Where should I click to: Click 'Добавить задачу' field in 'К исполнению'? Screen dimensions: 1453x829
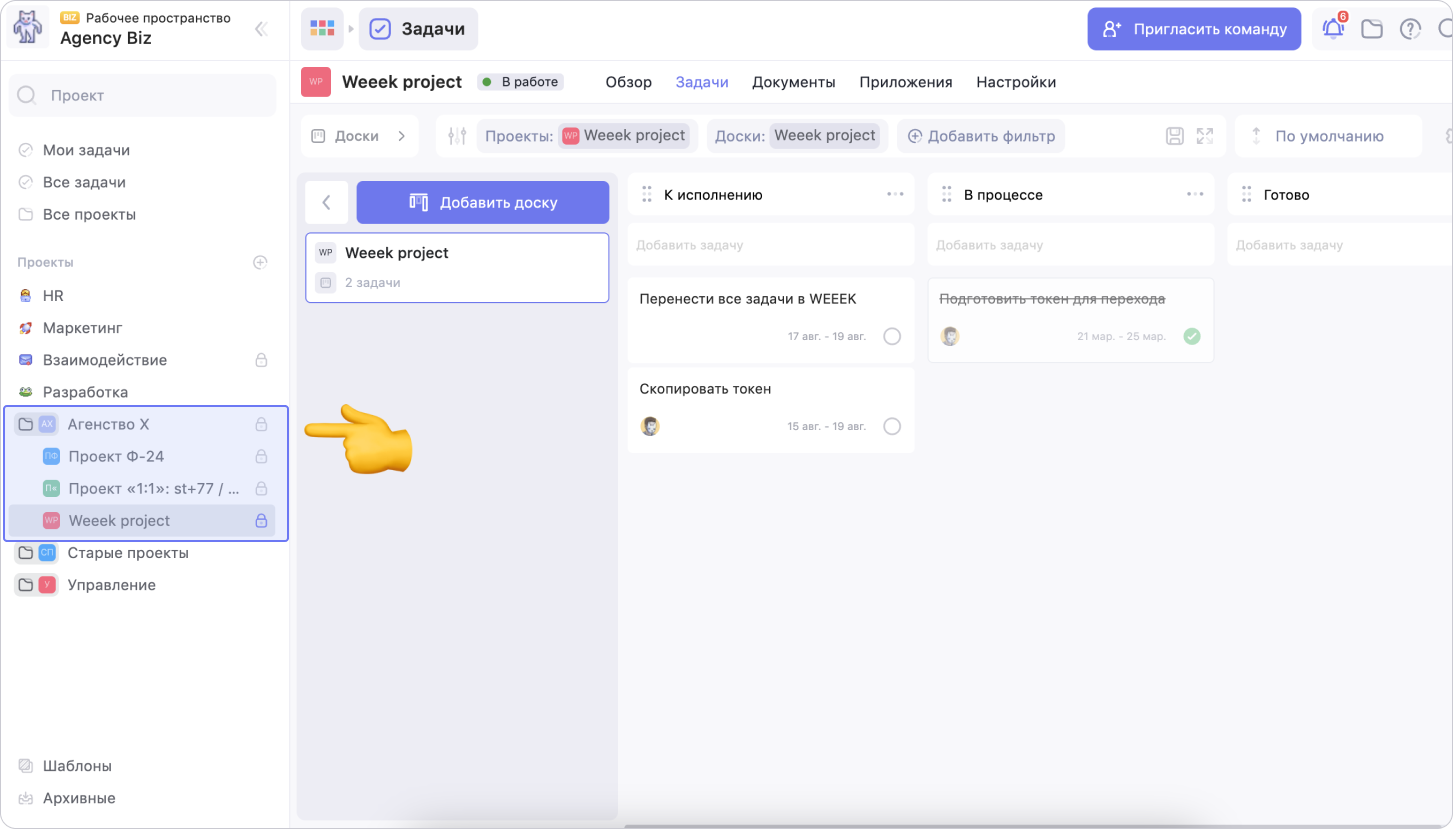(770, 245)
